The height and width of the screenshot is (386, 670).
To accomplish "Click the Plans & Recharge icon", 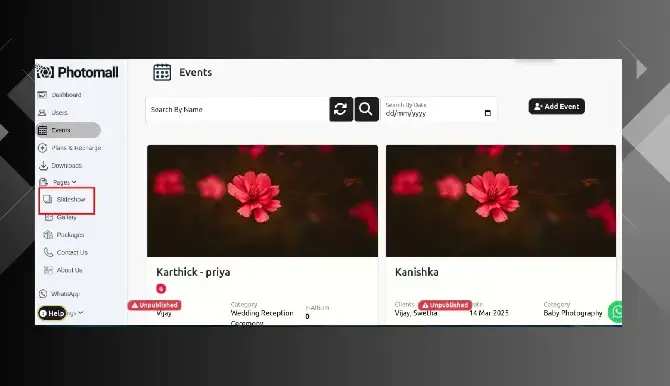I will tap(42, 148).
